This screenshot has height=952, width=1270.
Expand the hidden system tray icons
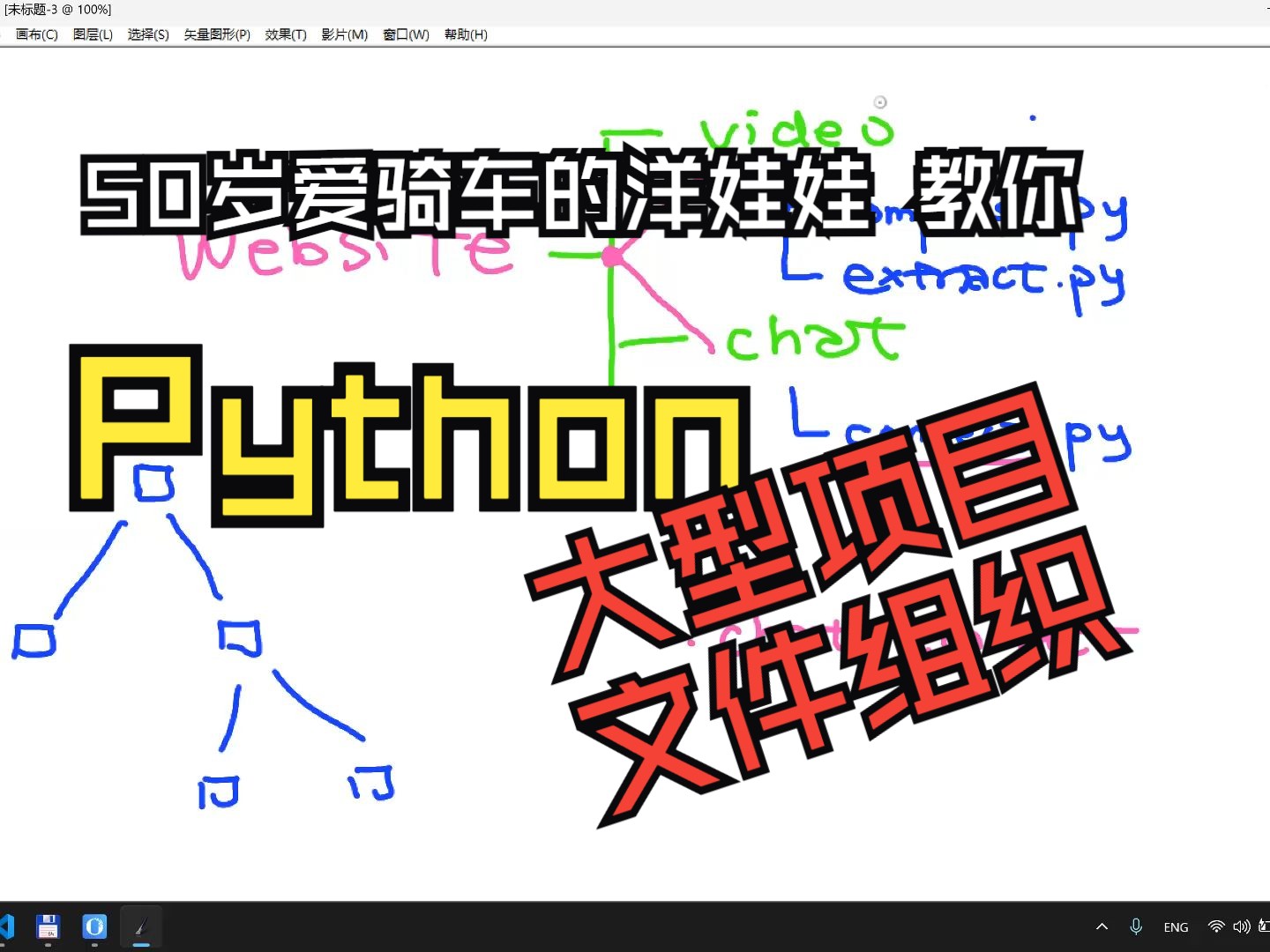1102,926
